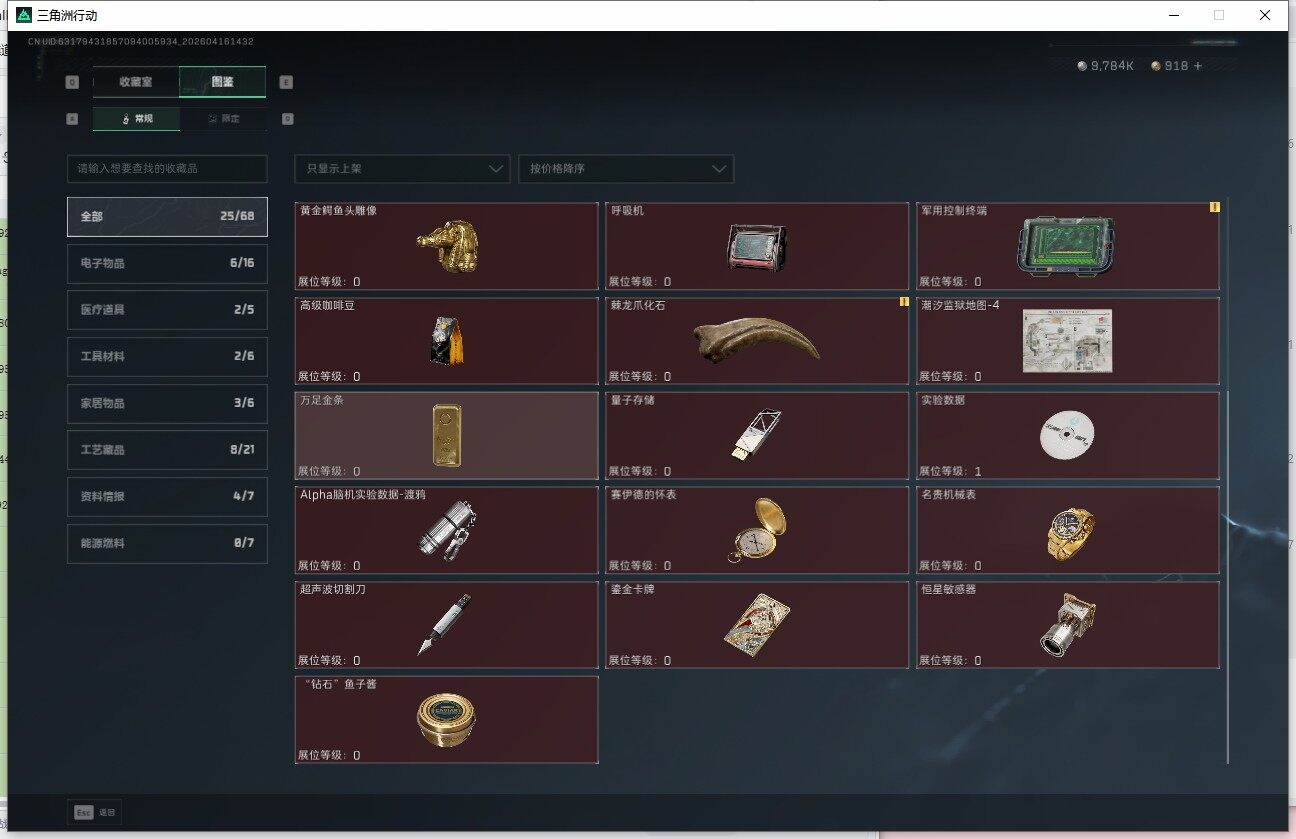Click the 万足金条 item name label
1296x839 pixels.
(320, 400)
